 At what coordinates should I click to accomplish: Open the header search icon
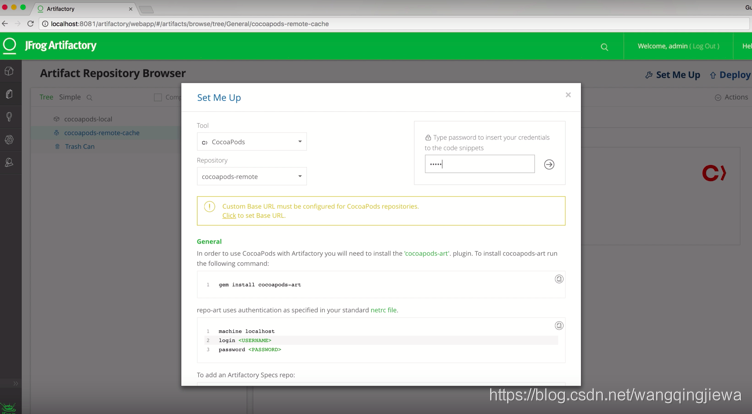(604, 47)
